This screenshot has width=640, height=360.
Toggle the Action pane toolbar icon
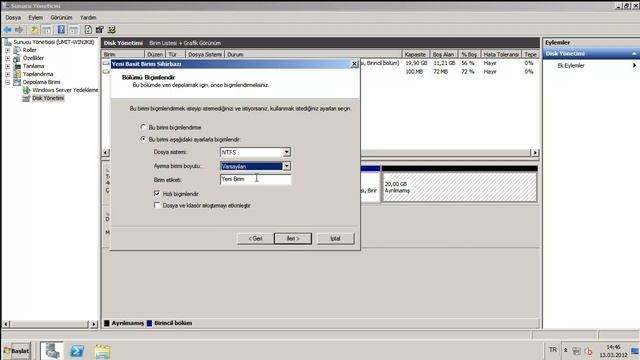(73, 30)
